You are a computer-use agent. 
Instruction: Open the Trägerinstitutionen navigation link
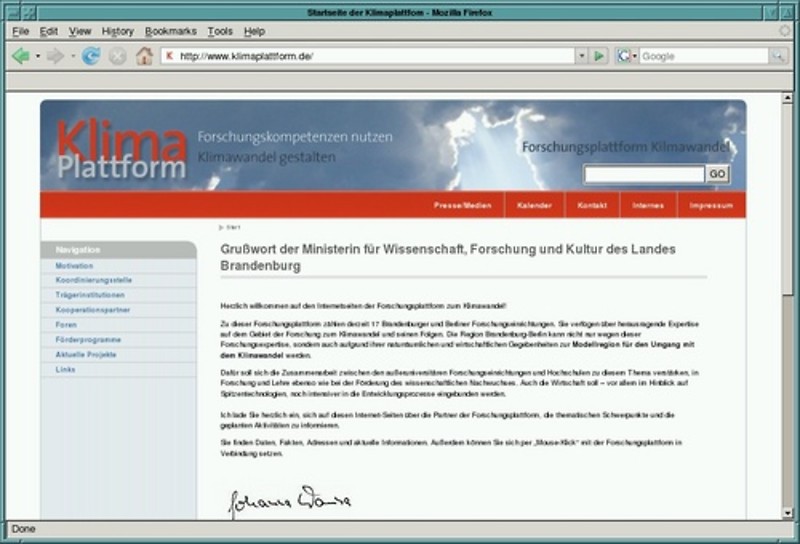tap(90, 295)
